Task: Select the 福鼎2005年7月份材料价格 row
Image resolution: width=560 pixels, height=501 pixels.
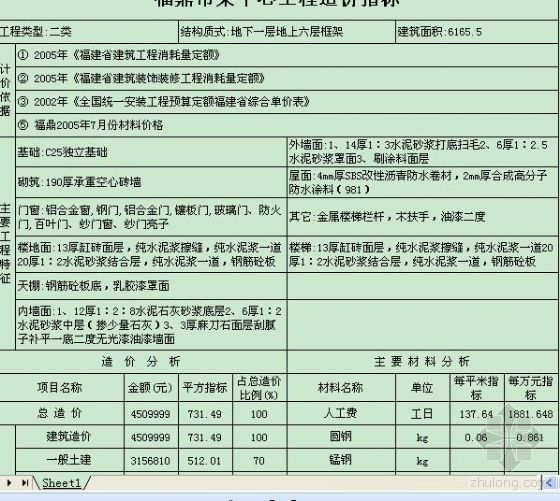Action: tap(287, 125)
